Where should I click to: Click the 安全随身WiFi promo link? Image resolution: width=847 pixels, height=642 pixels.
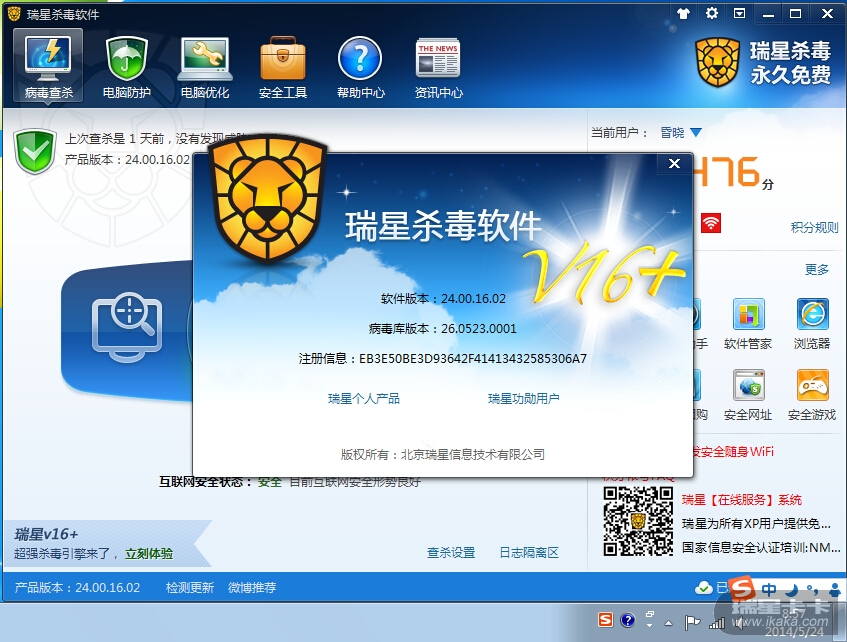pyautogui.click(x=734, y=452)
